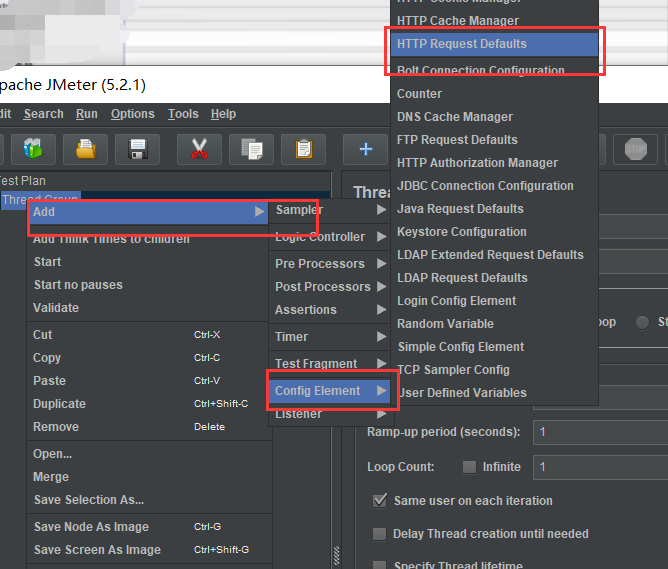Screen dimensions: 668x569
Task: Select the Test Plan tree node
Action: [23, 181]
